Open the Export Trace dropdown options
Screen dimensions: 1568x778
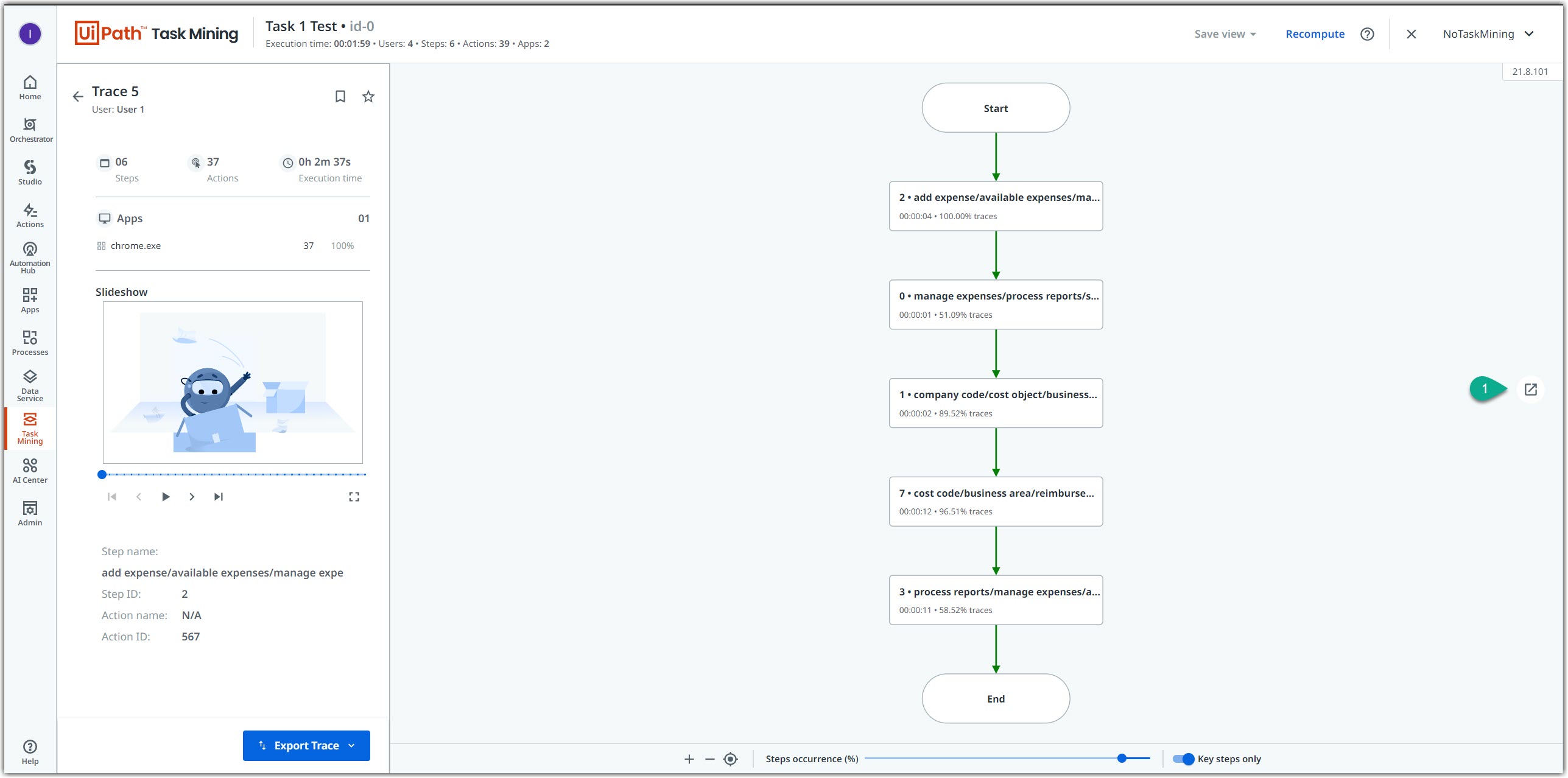coord(352,745)
